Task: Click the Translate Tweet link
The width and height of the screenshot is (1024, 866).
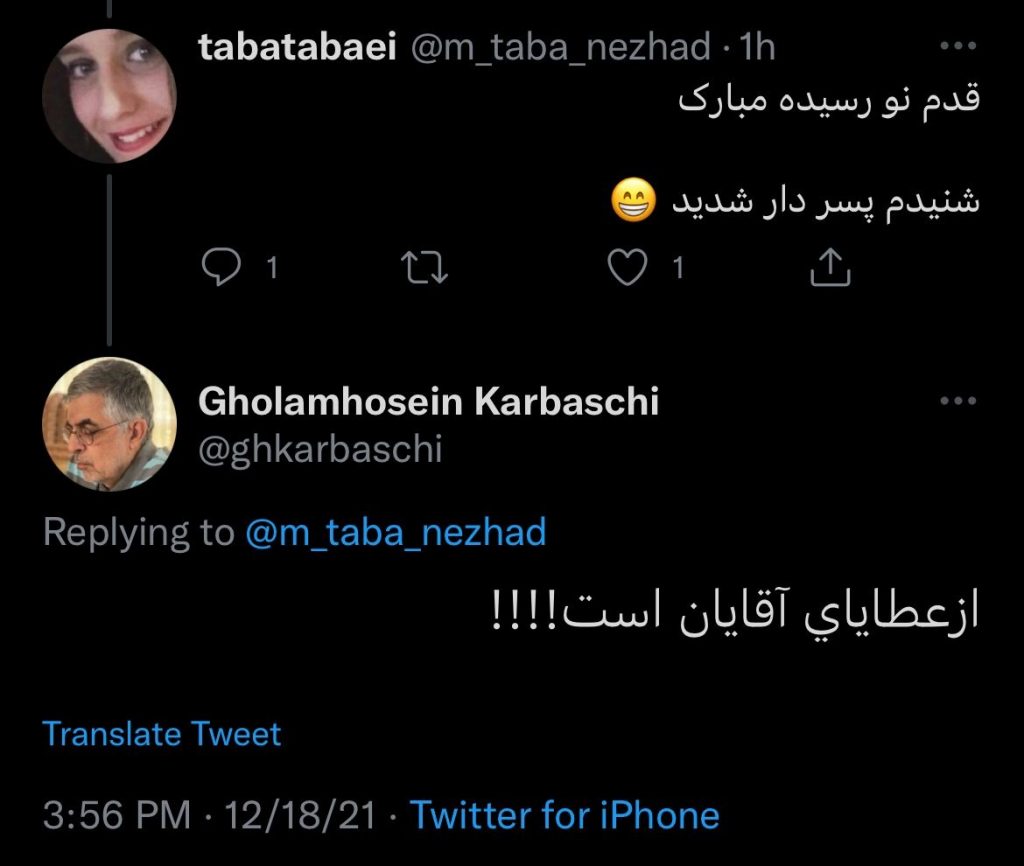Action: (x=162, y=734)
